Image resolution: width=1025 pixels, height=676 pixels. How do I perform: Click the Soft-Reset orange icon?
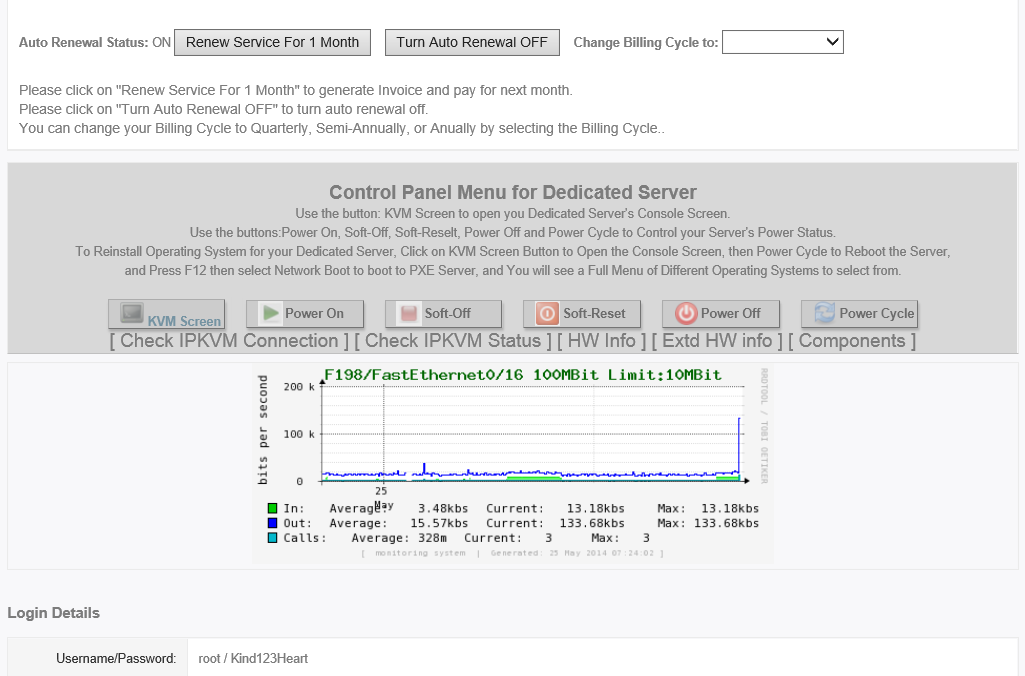click(x=547, y=314)
